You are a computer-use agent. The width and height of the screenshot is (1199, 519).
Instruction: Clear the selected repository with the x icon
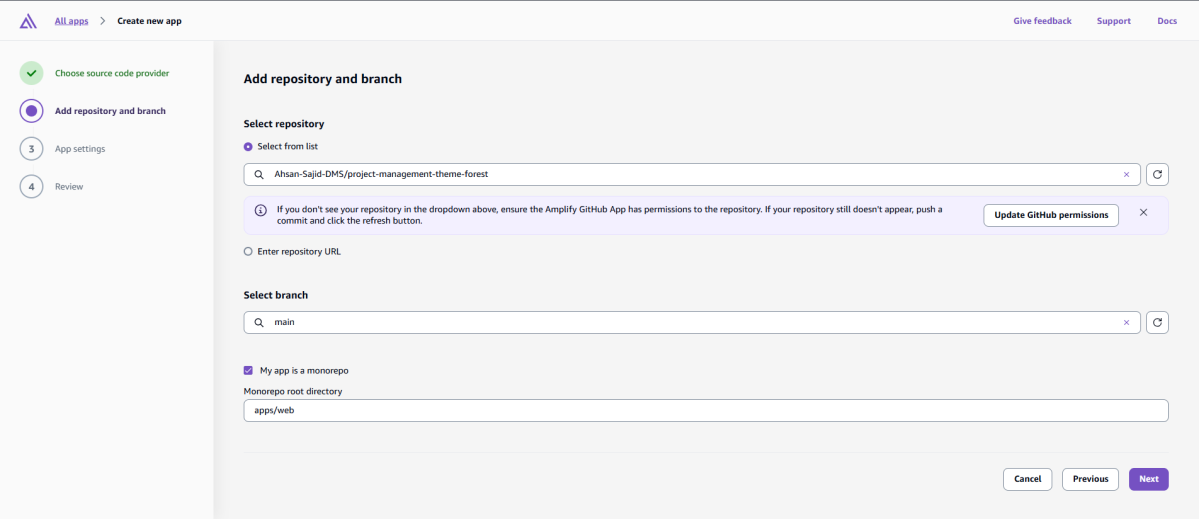point(1126,174)
